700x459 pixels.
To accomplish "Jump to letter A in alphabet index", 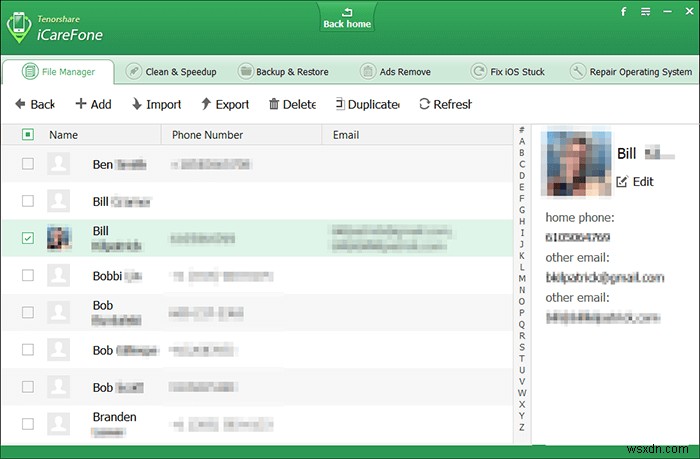I will 522,141.
